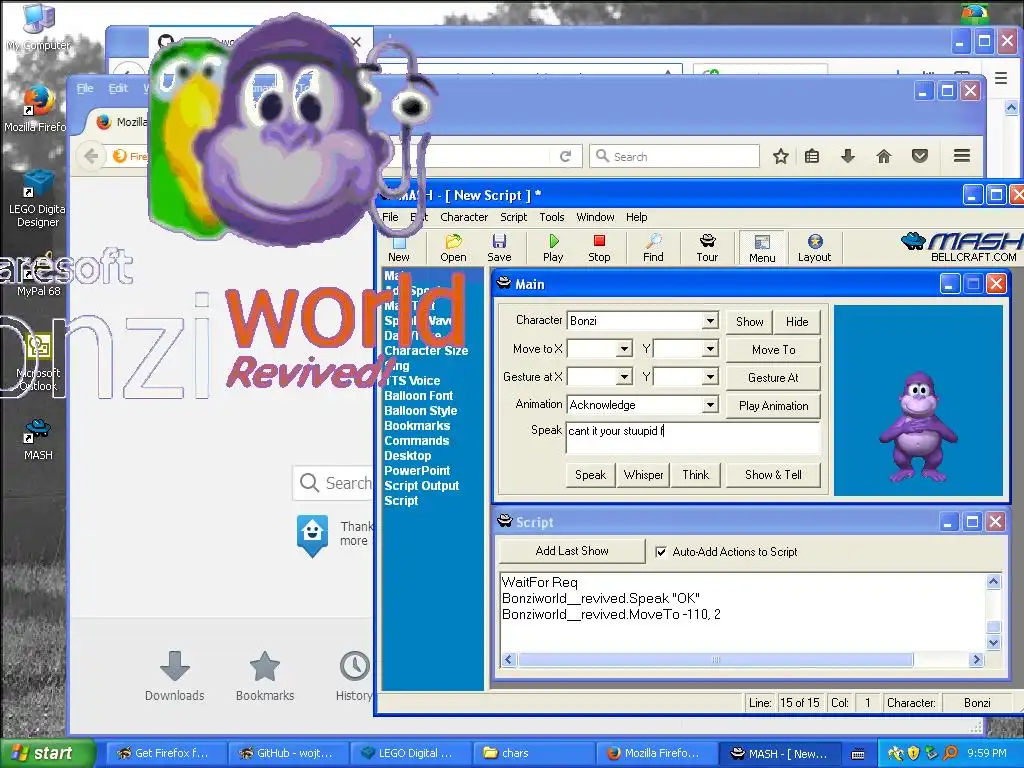1024x768 pixels.
Task: Switch to the GitHub taskbar item
Action: pyautogui.click(x=289, y=753)
